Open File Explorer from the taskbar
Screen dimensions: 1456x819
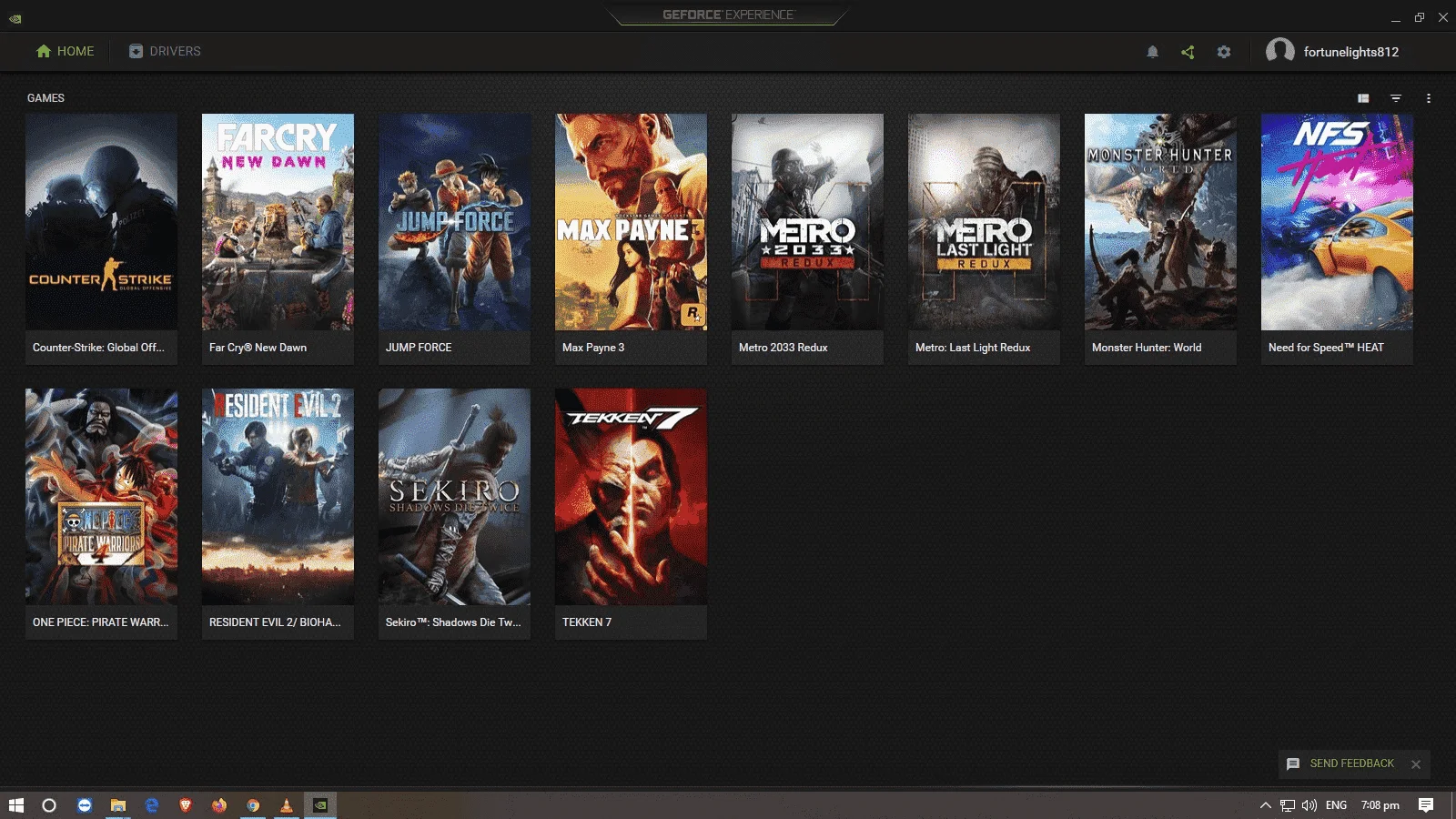118,805
